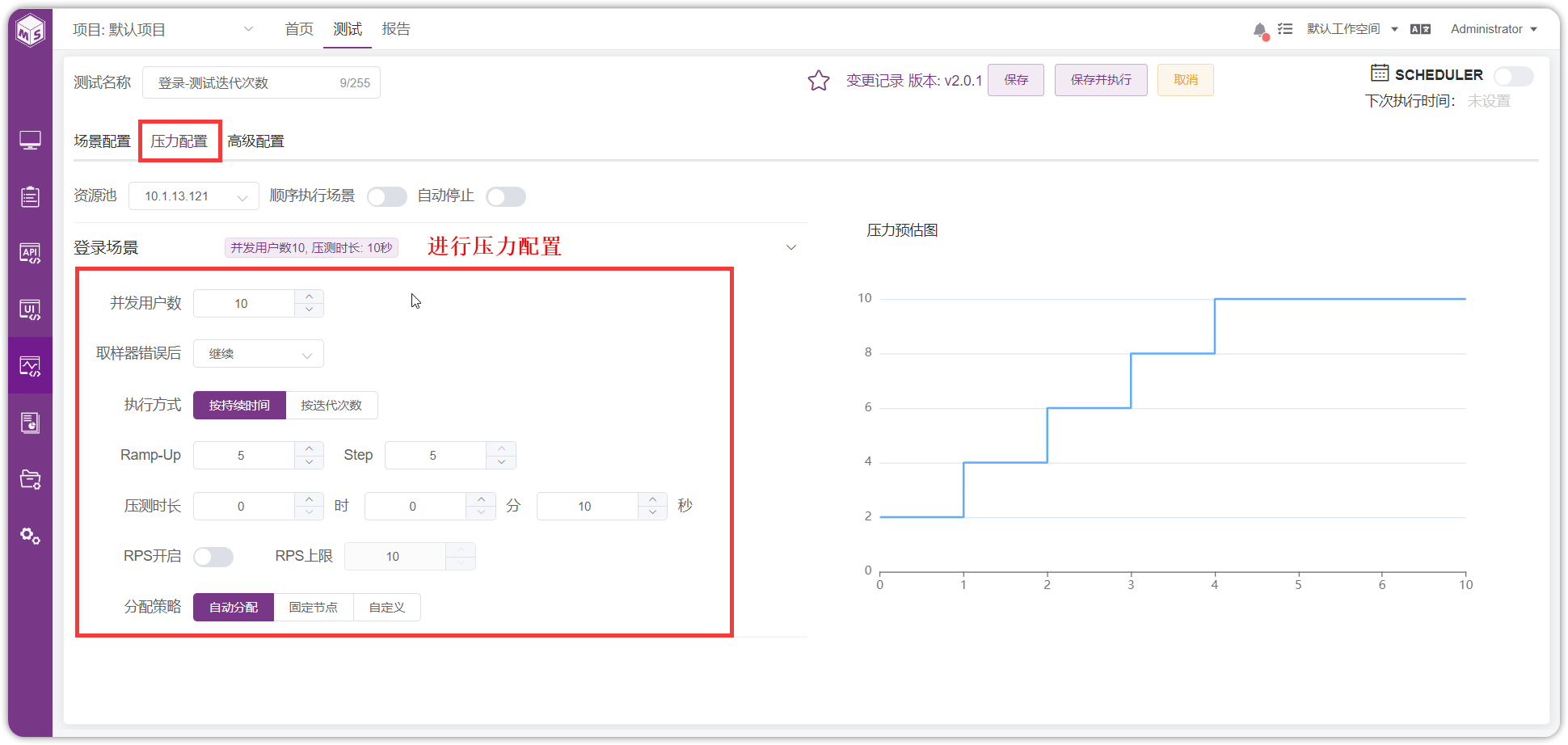The width and height of the screenshot is (1568, 745).
Task: Open the system settings gears sidebar icon
Action: (x=31, y=536)
